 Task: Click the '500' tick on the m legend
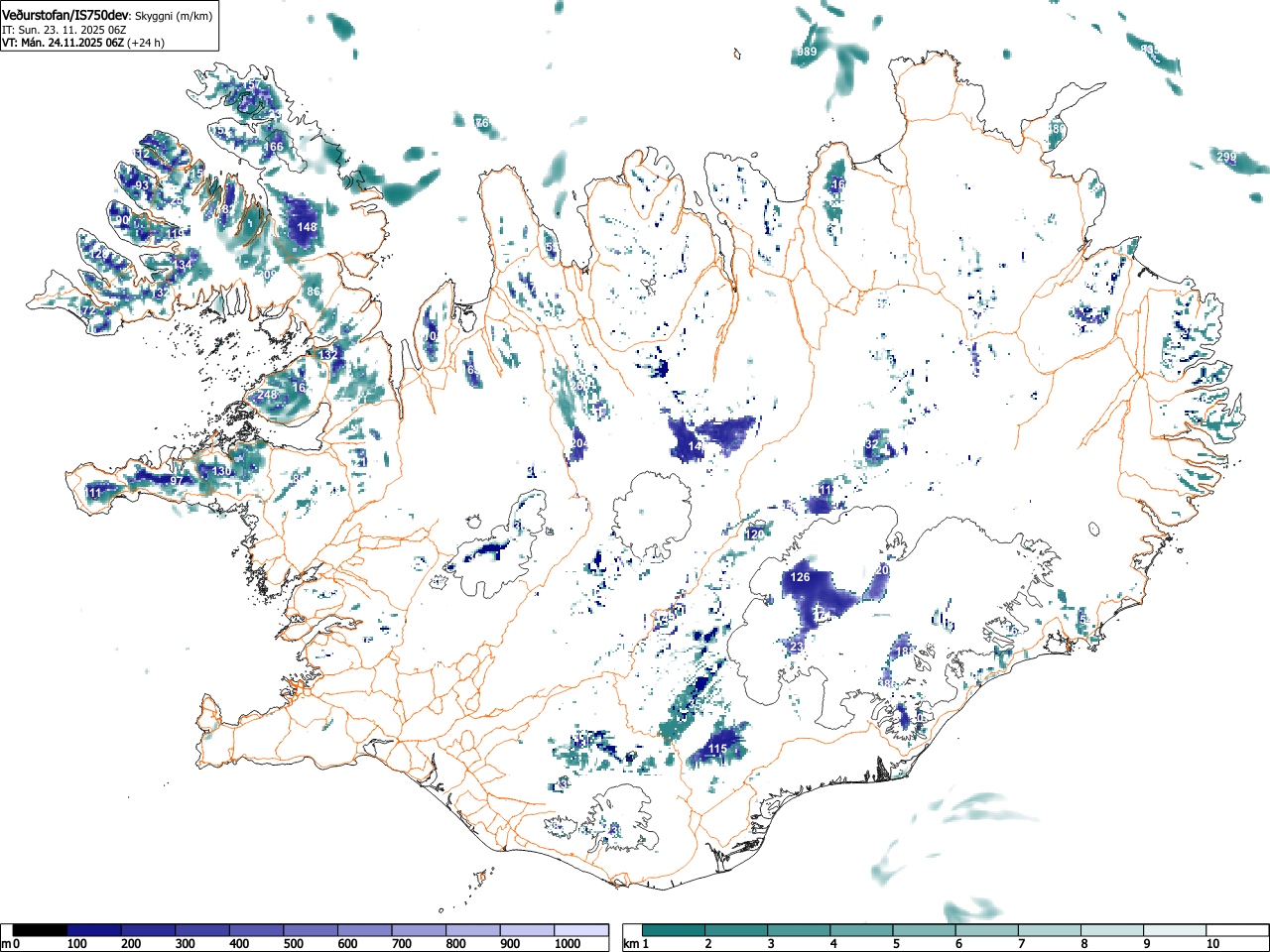(x=293, y=944)
